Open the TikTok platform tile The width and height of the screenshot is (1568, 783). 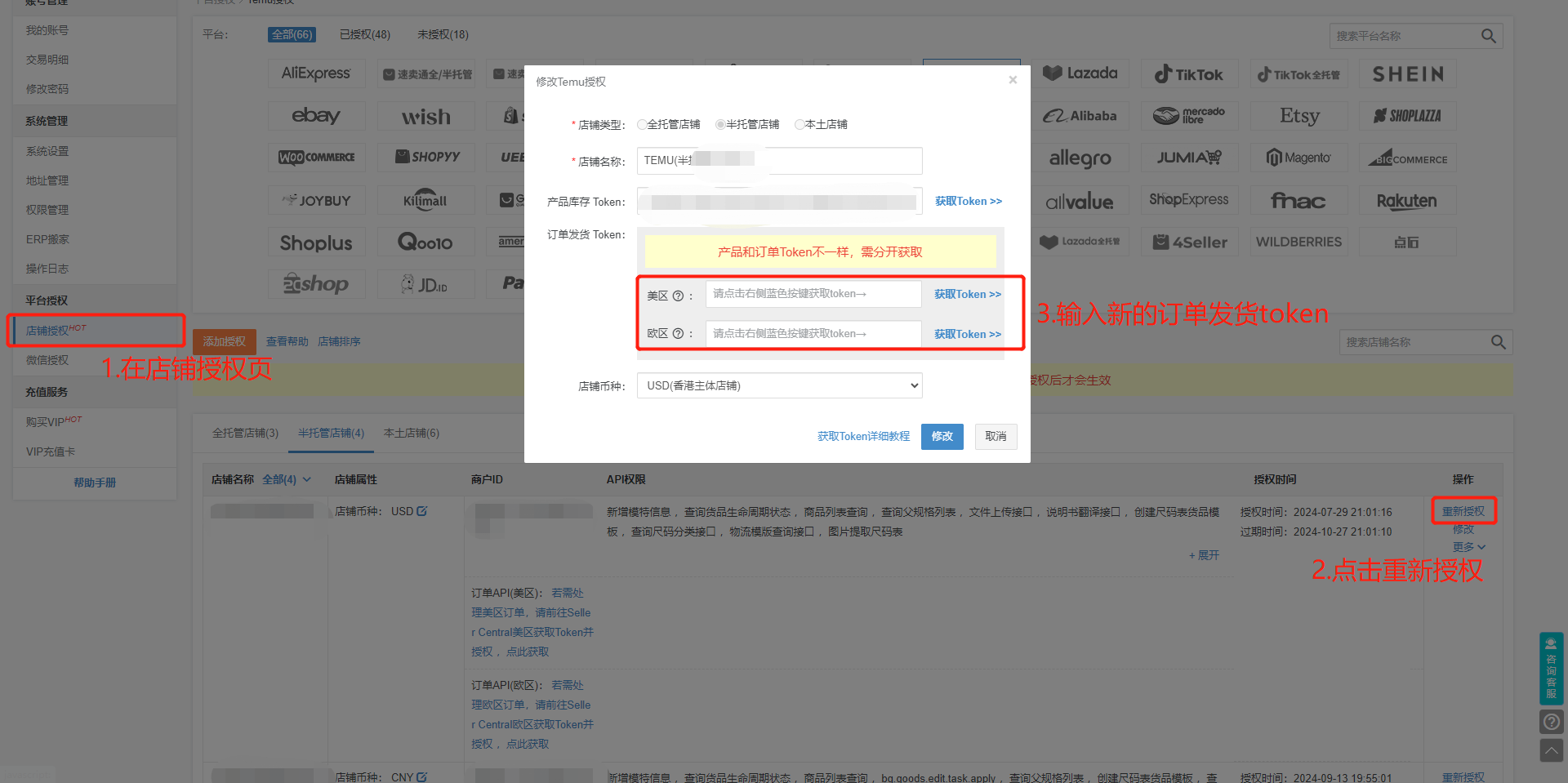(x=1190, y=73)
